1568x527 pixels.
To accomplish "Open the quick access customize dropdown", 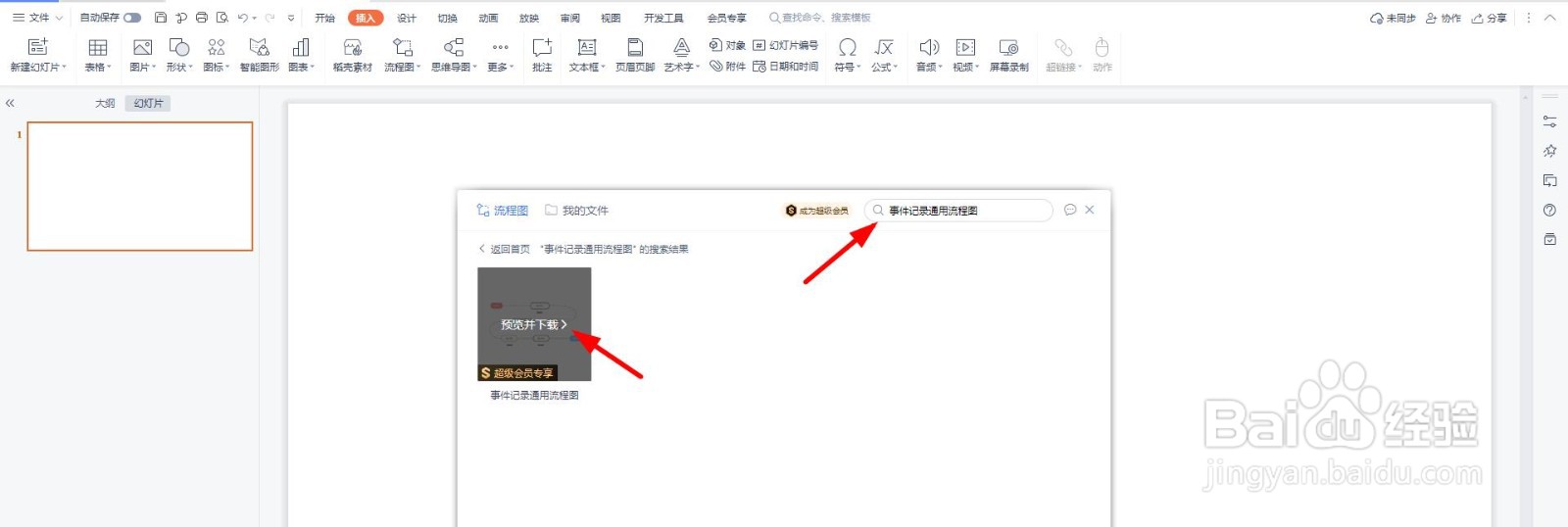I will [291, 18].
